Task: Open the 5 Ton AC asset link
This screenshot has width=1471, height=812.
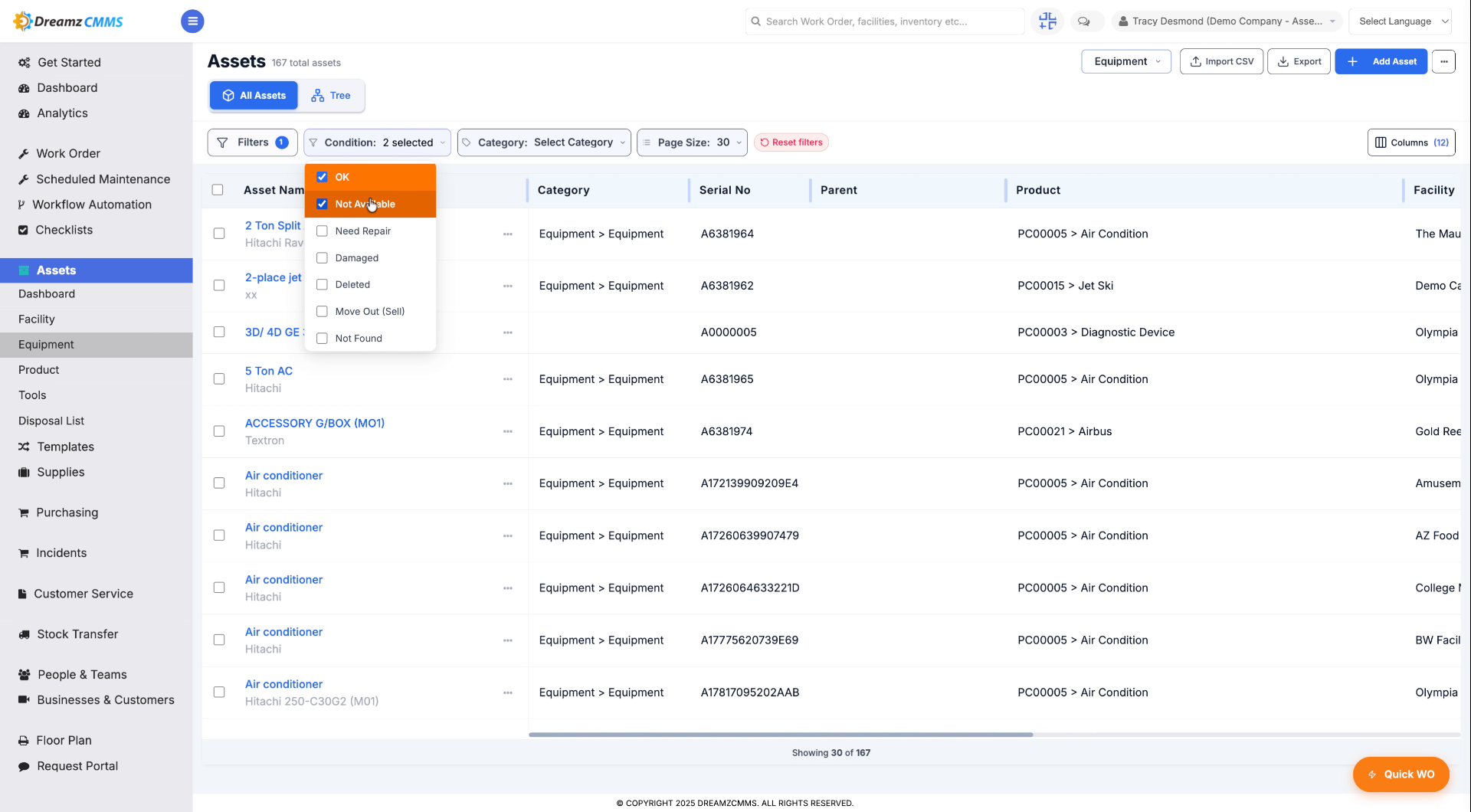Action: click(269, 371)
